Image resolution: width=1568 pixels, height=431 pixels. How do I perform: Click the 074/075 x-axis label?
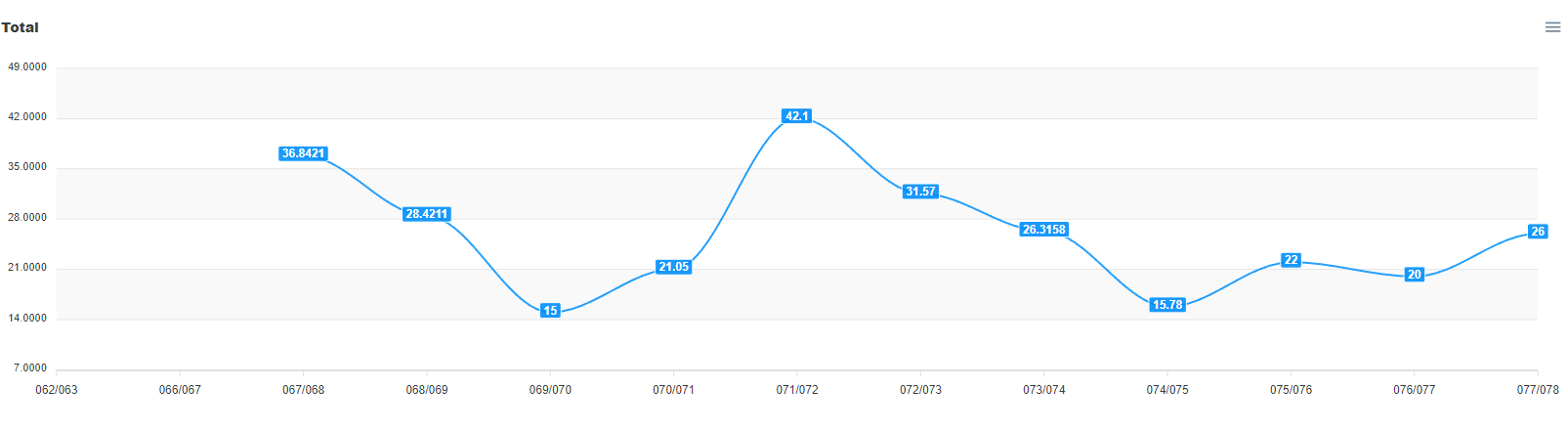point(1167,390)
